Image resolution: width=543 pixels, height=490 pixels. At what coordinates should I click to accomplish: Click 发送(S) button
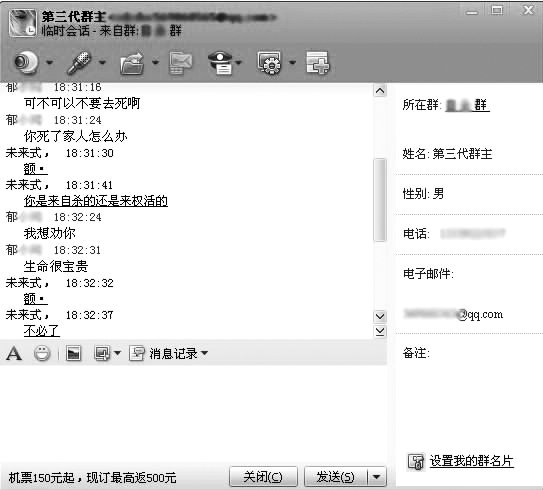pyautogui.click(x=335, y=477)
